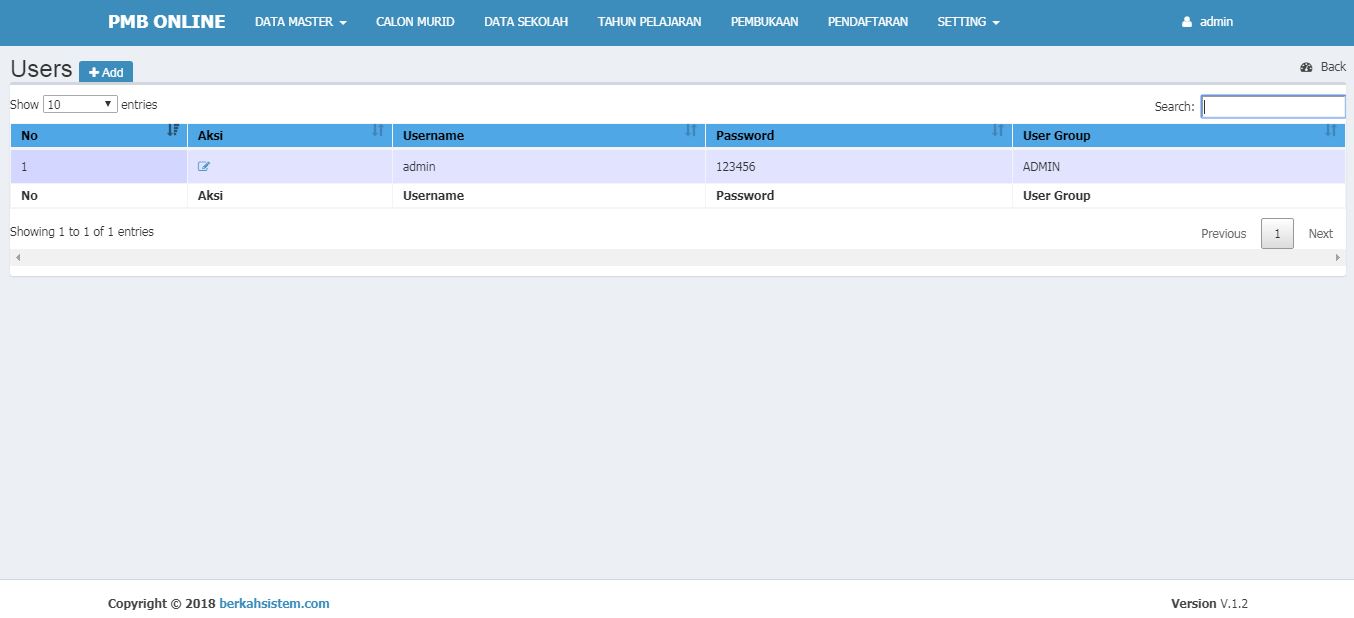Screen dimensions: 1354x618
Task: Open the Show entries count dropdown
Action: [x=80, y=104]
